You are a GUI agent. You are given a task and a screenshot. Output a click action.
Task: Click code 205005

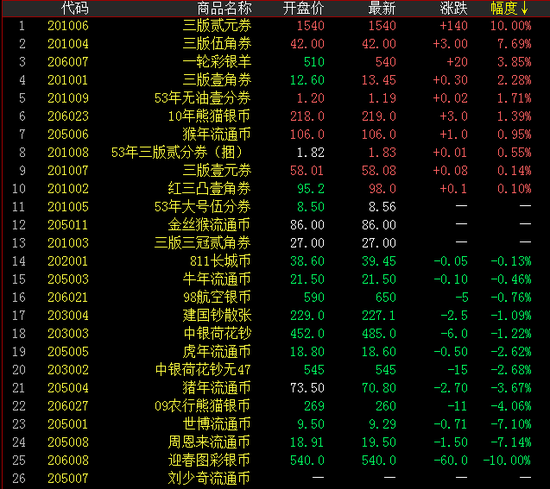pos(68,352)
